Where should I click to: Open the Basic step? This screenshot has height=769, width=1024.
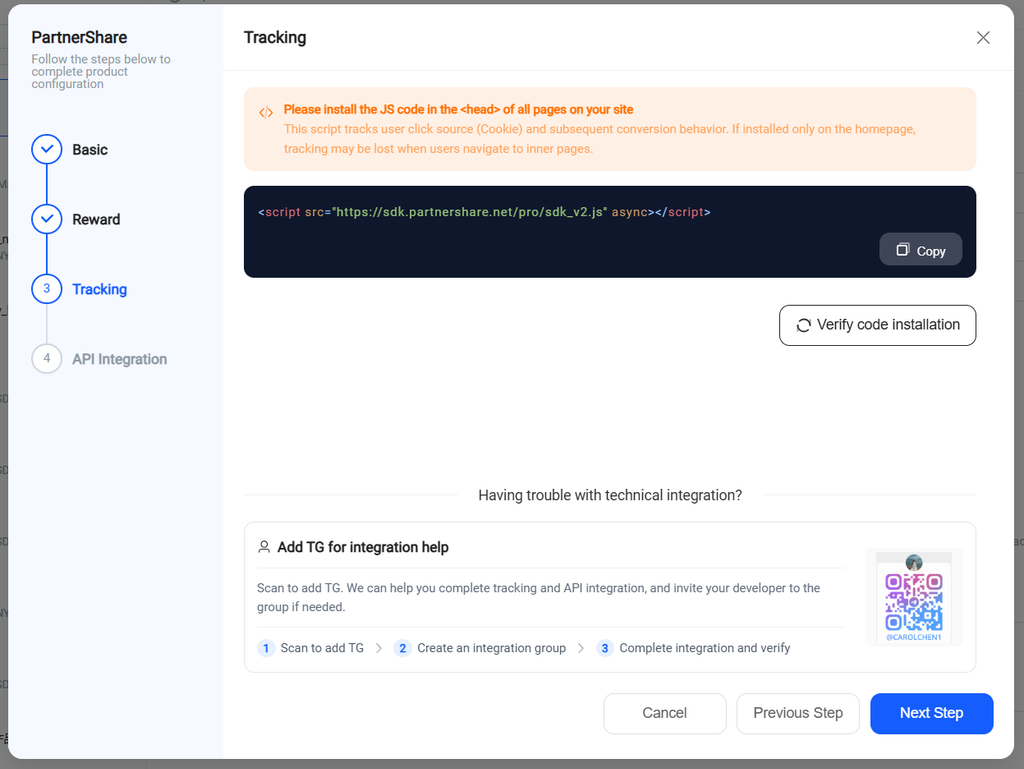pyautogui.click(x=90, y=149)
